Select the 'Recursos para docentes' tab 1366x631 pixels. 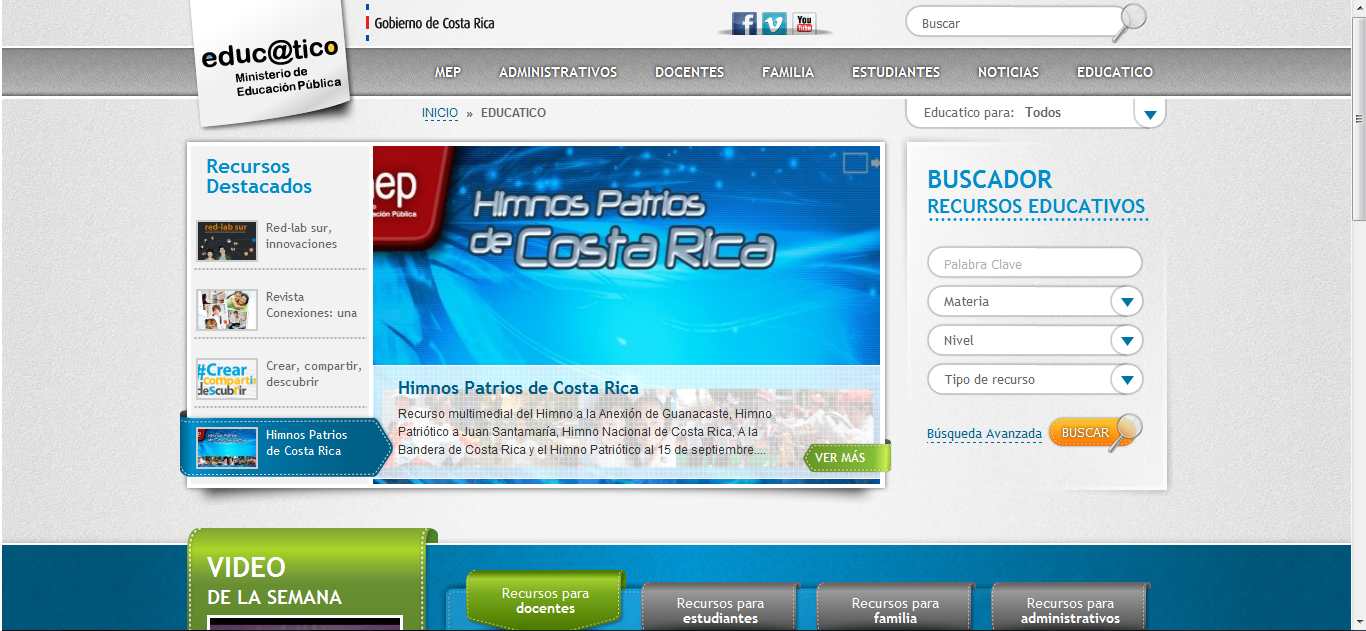click(545, 600)
